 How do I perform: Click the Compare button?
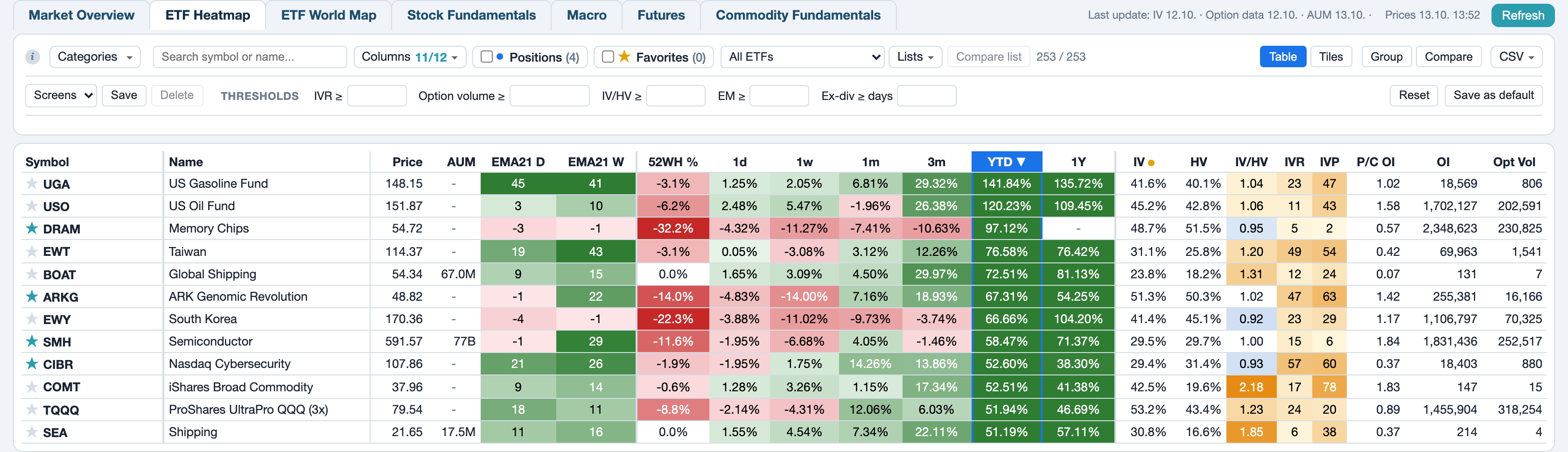1448,56
